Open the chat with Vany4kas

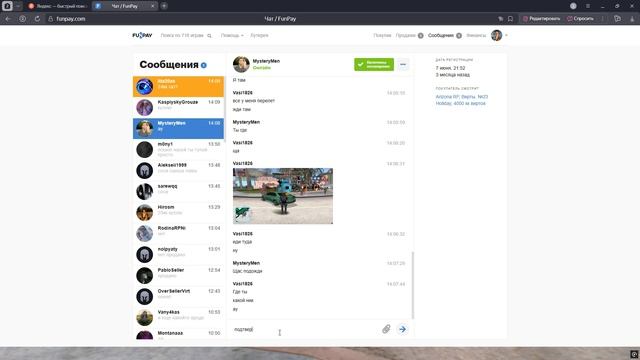point(178,318)
